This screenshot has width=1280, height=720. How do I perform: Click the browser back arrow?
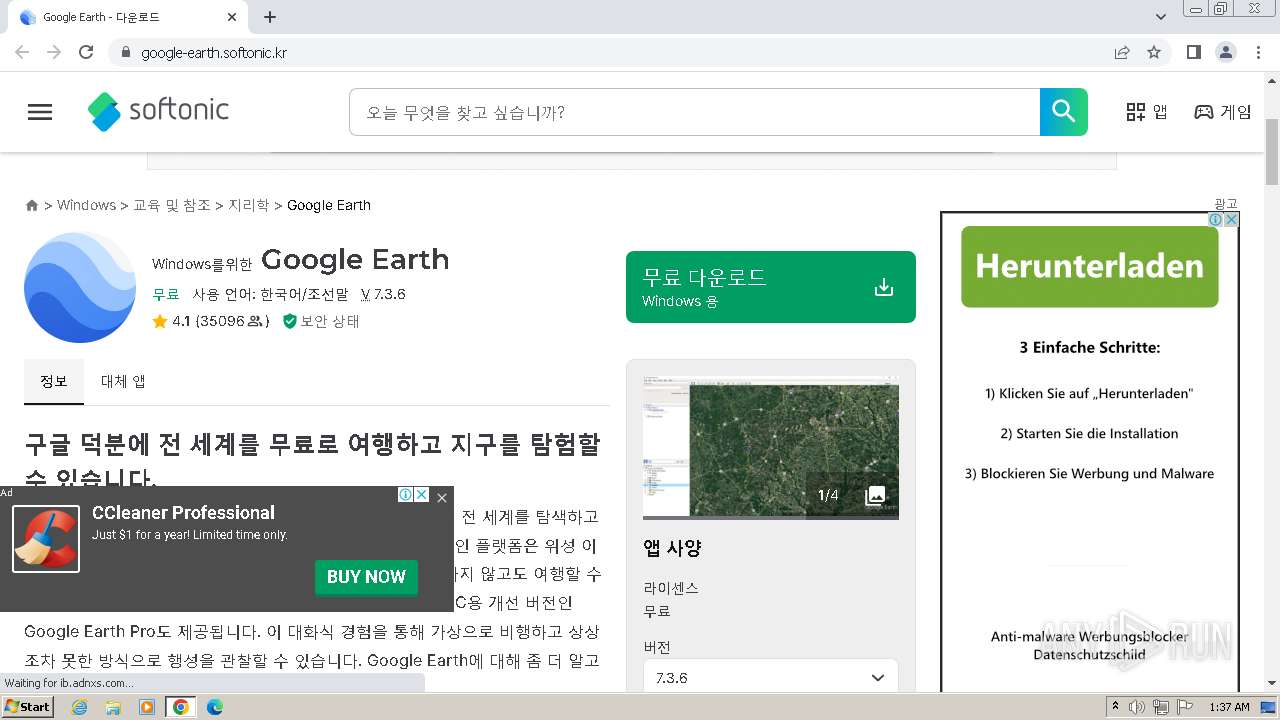click(x=22, y=52)
